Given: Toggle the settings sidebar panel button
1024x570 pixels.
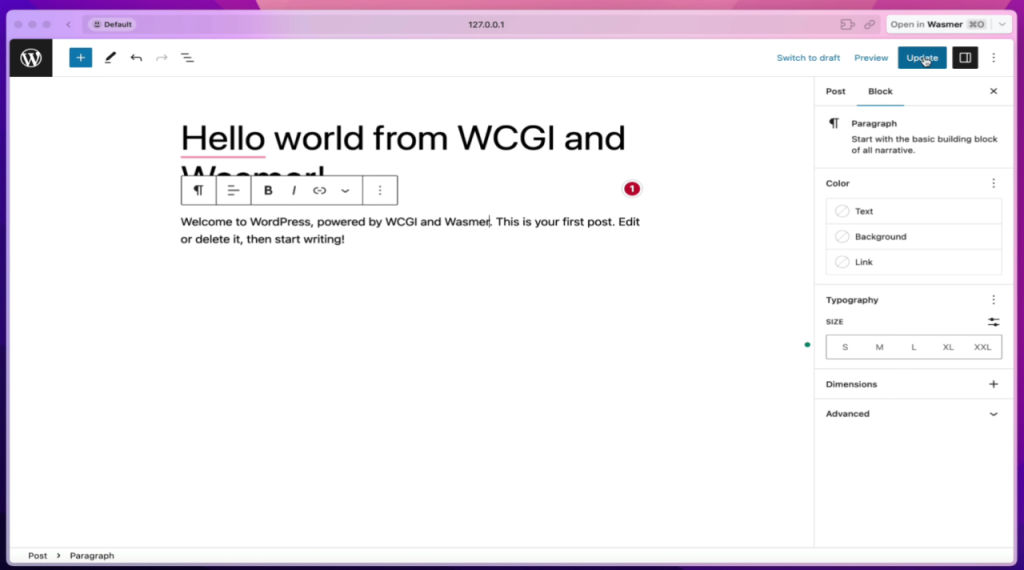Looking at the screenshot, I should pos(964,58).
